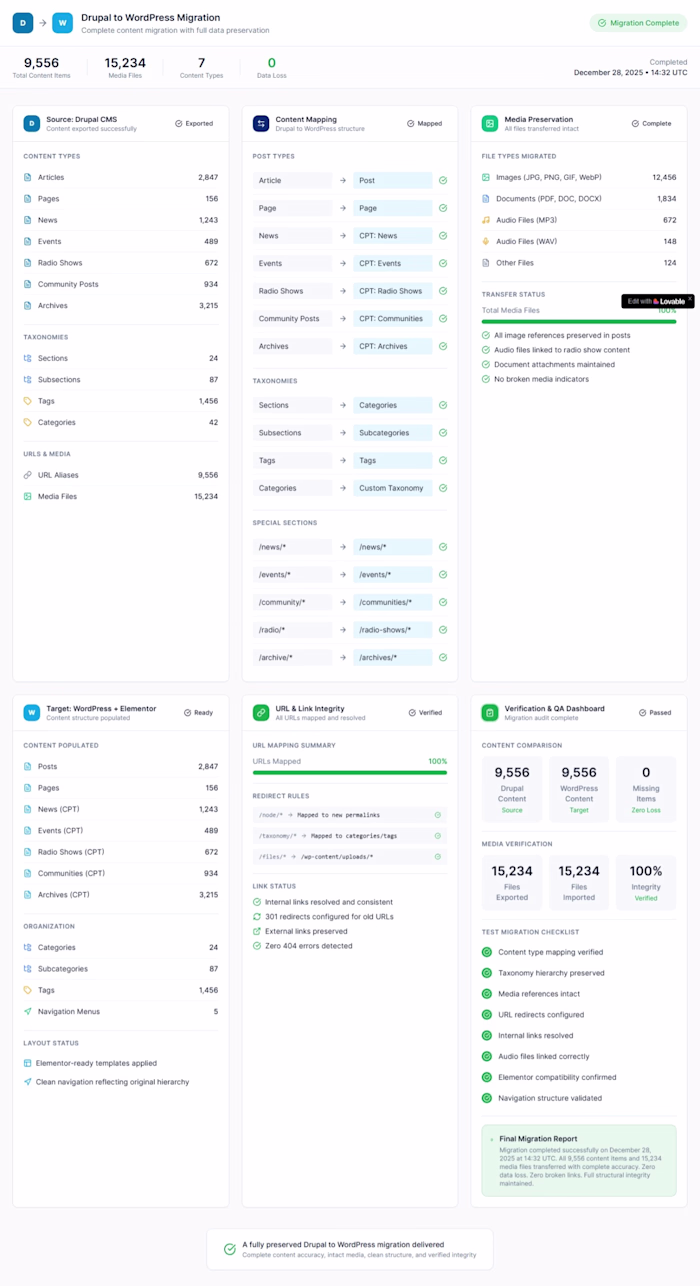The image size is (700, 1286).
Task: Click the Passed badge on Verification card
Action: [x=657, y=713]
